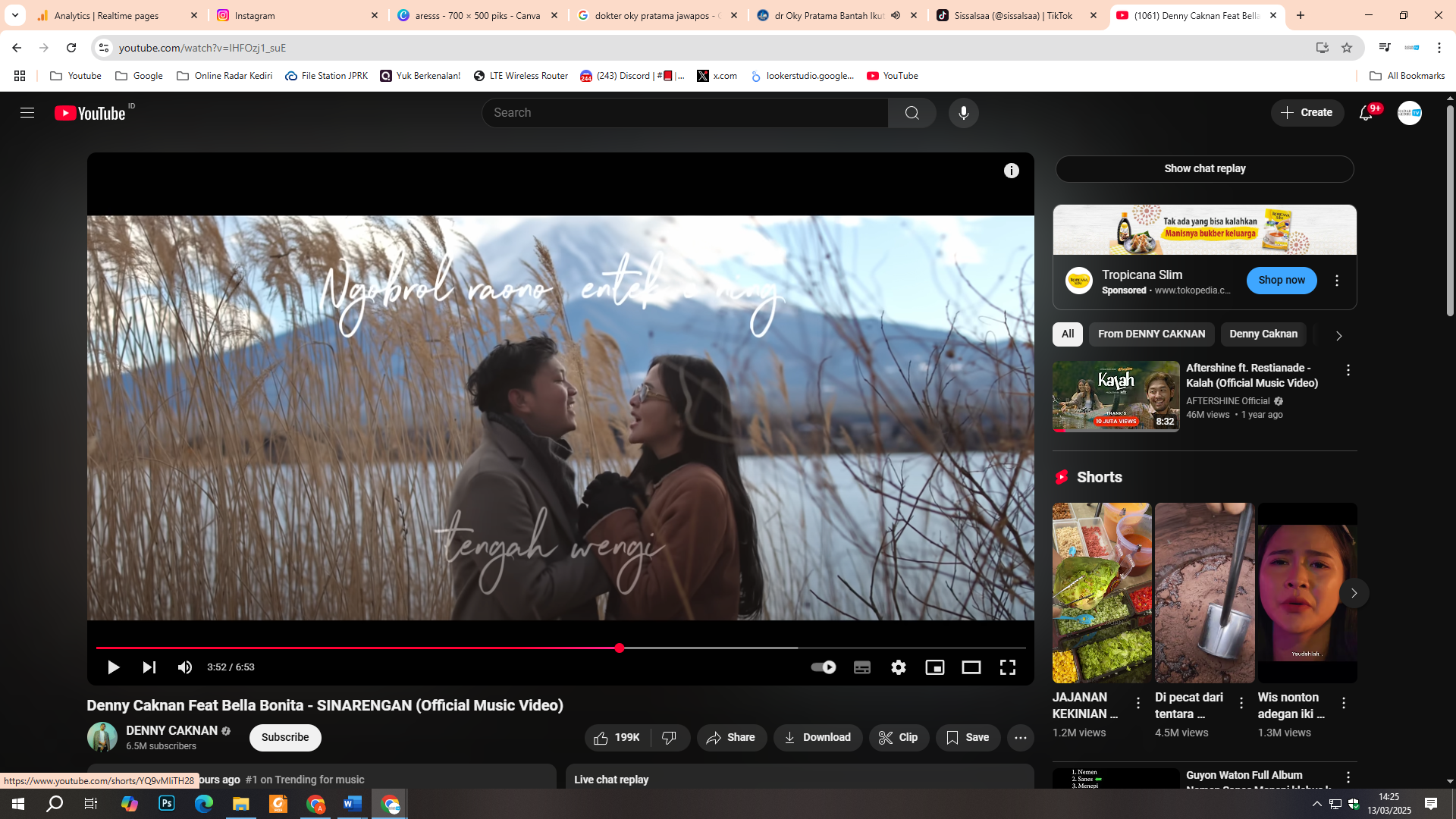Switch to miniplayer
Viewport: 1456px width, 819px height.
[935, 667]
